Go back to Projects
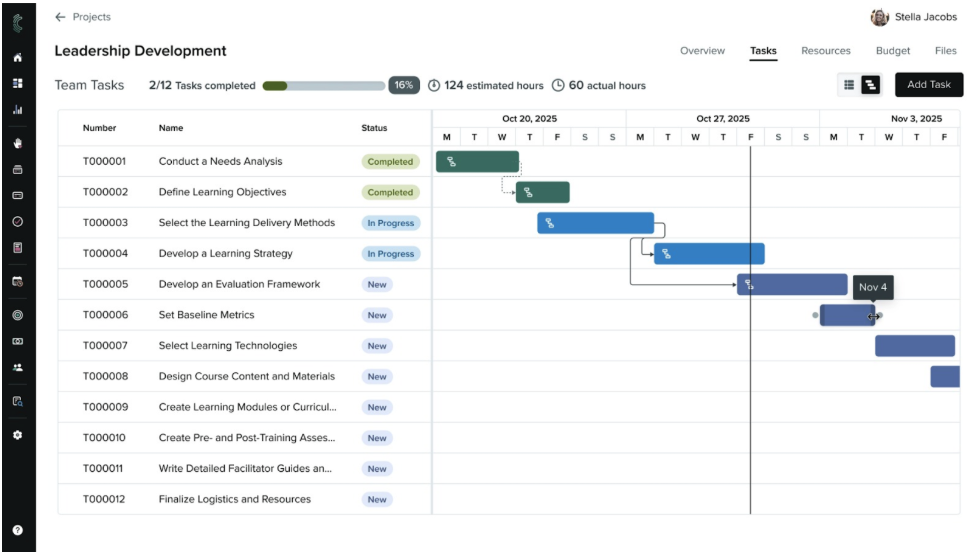Image resolution: width=967 pixels, height=553 pixels. [83, 17]
